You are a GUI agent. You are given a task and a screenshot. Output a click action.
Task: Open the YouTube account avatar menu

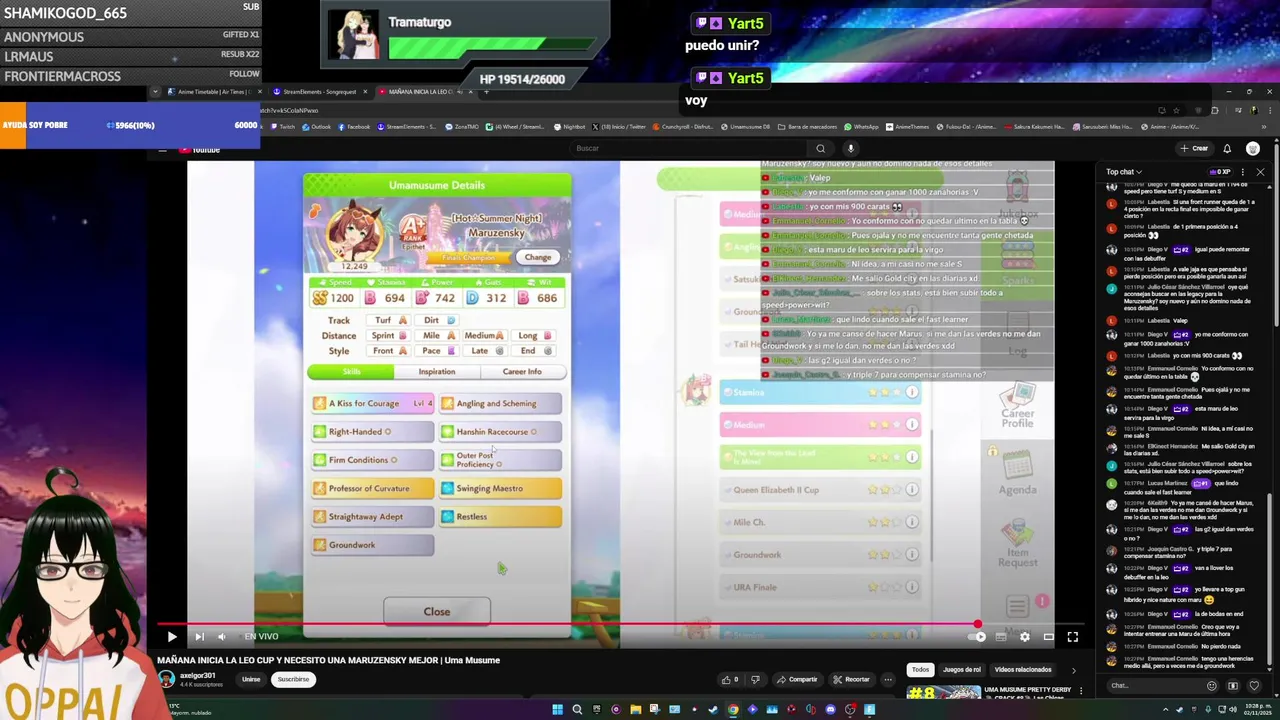(x=1253, y=148)
